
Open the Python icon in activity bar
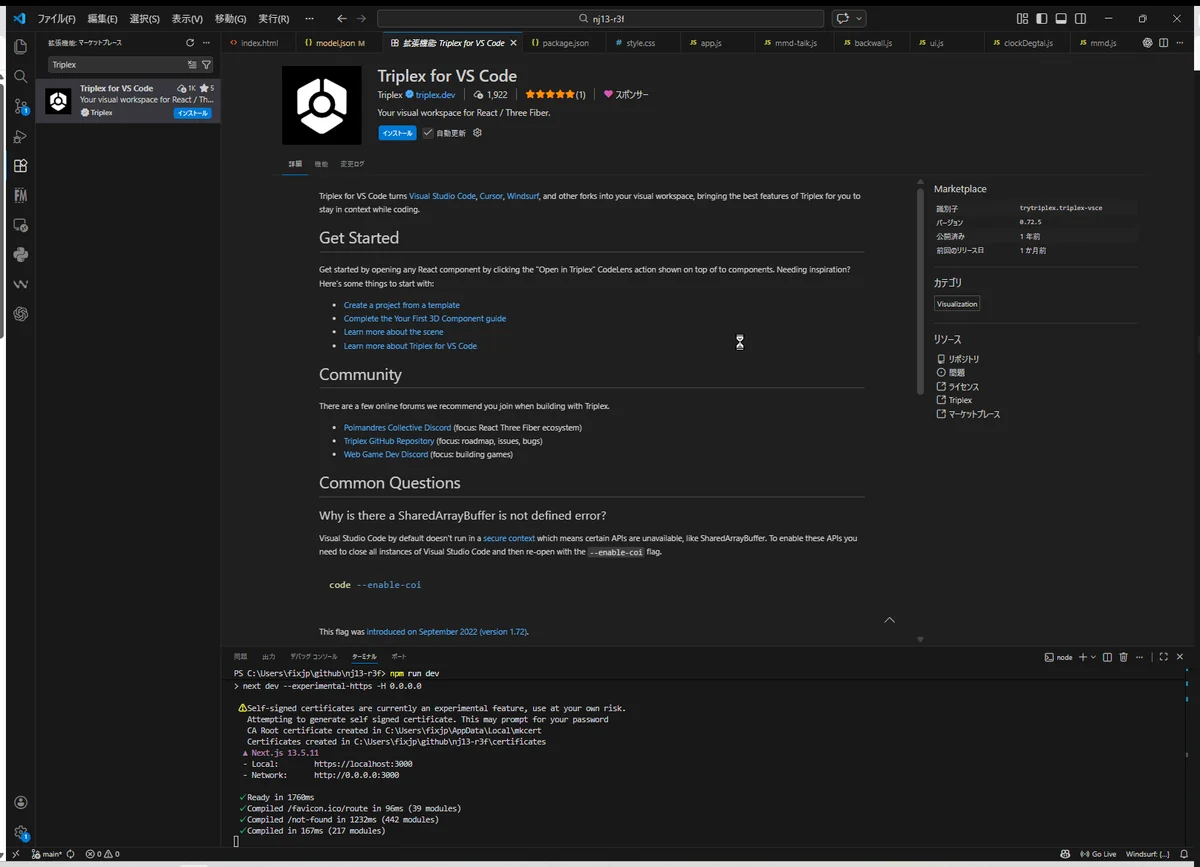pyautogui.click(x=20, y=255)
